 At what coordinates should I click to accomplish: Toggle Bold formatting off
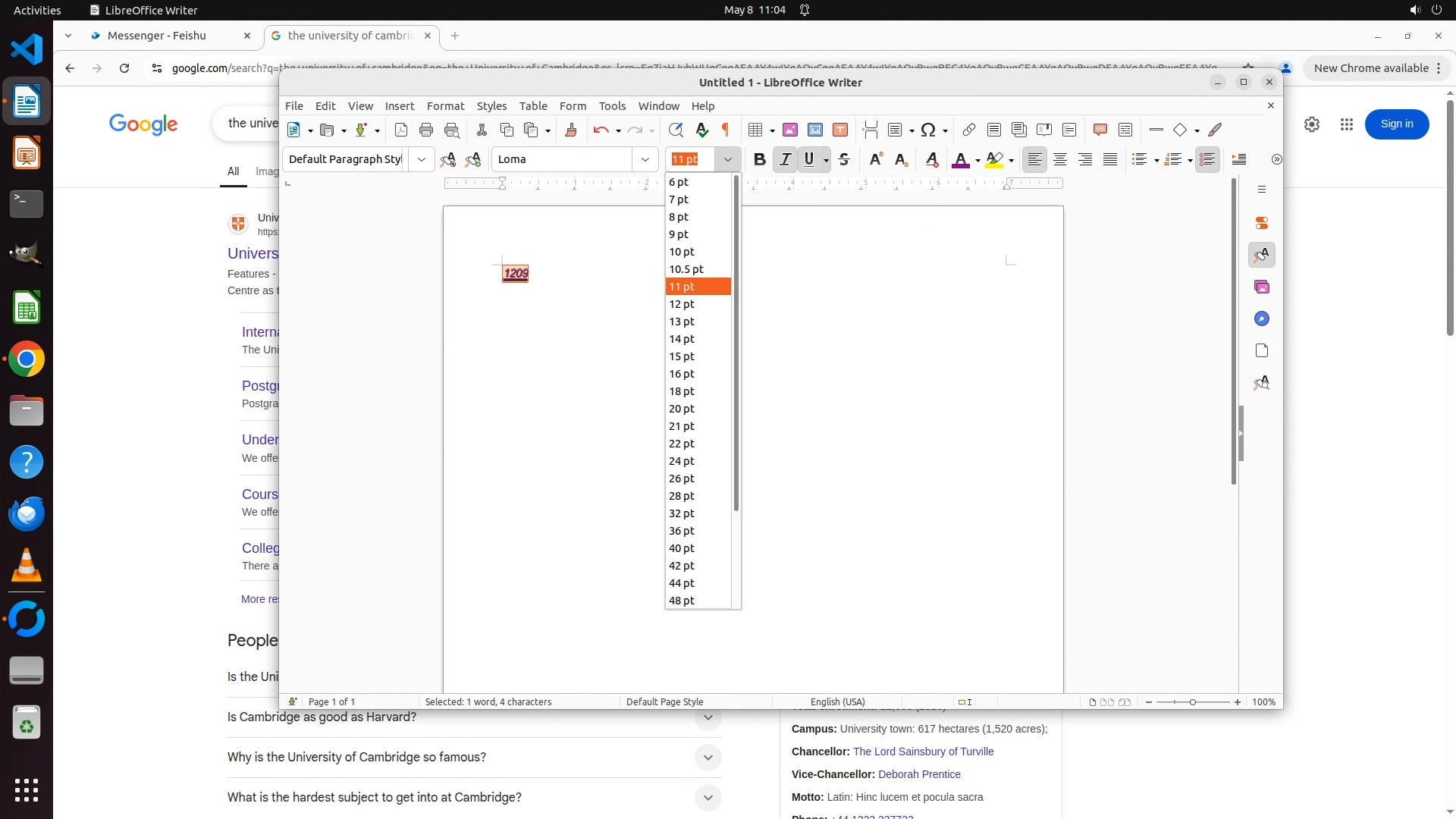click(759, 159)
